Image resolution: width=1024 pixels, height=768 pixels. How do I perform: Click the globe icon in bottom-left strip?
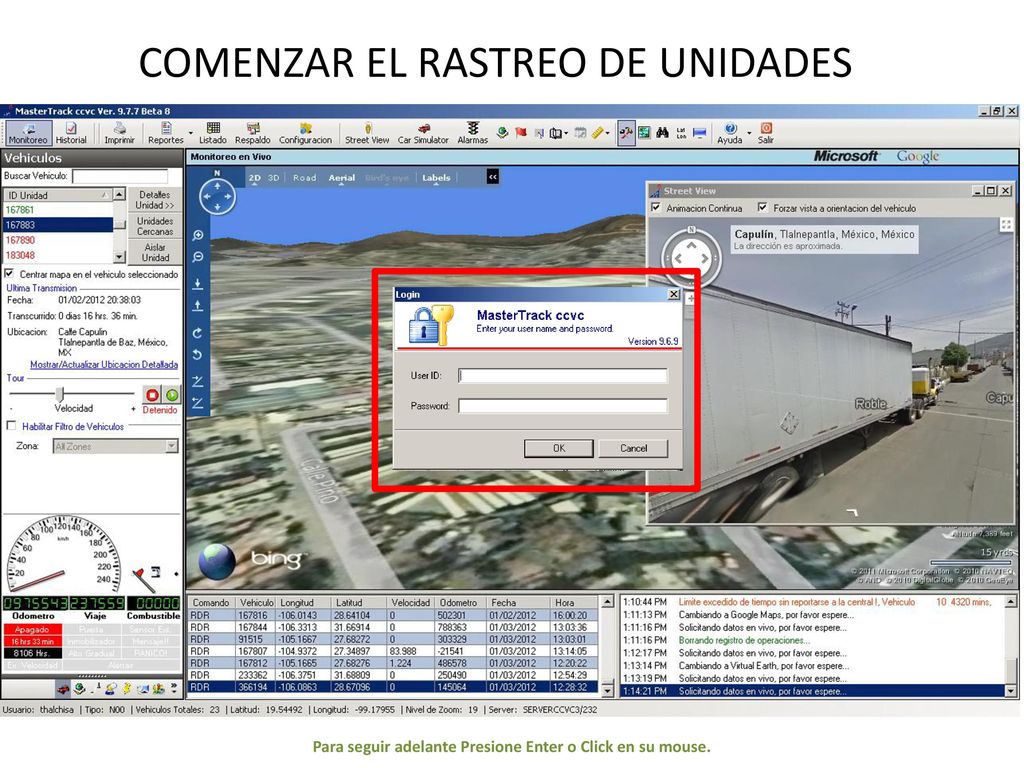coord(80,688)
